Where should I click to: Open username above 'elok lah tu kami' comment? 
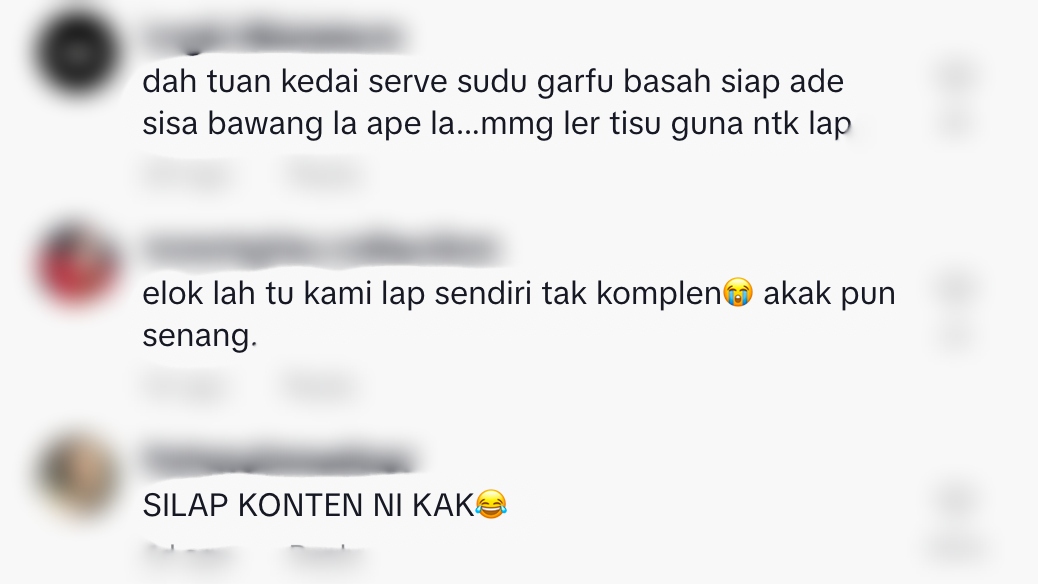pyautogui.click(x=320, y=248)
